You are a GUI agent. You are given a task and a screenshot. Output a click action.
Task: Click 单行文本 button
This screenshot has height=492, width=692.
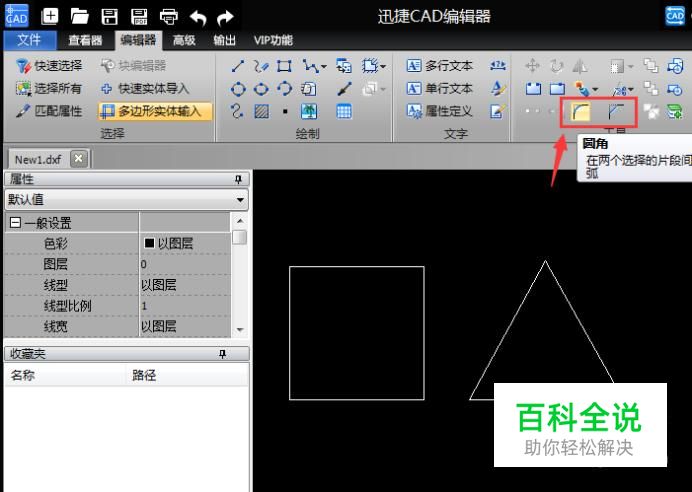coord(439,89)
